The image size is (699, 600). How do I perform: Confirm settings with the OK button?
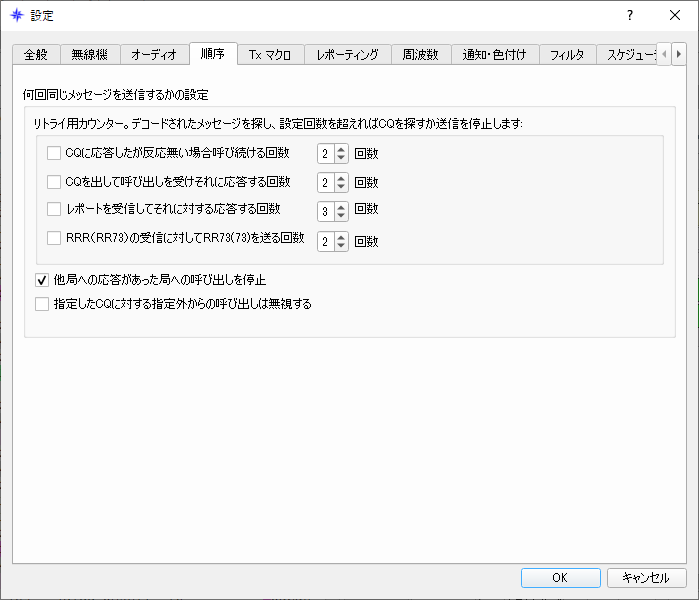click(x=560, y=578)
